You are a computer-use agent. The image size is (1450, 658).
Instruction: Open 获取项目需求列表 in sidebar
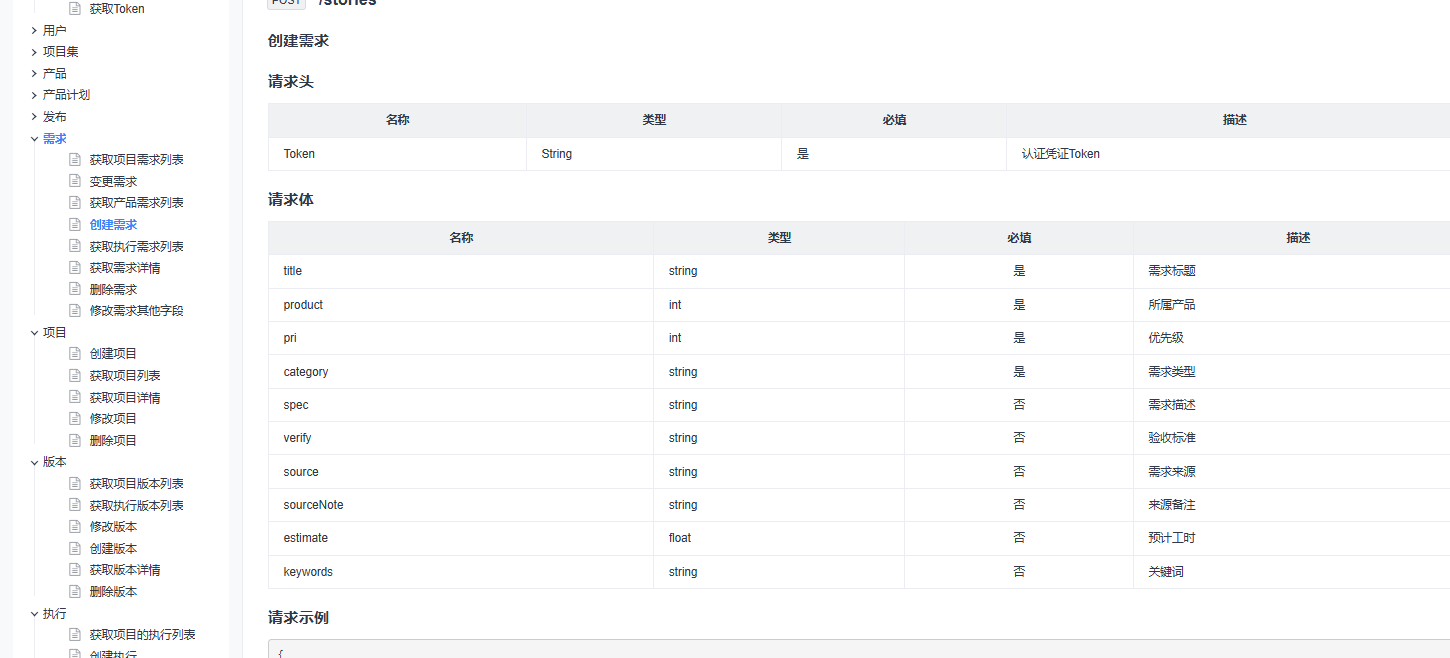137,160
